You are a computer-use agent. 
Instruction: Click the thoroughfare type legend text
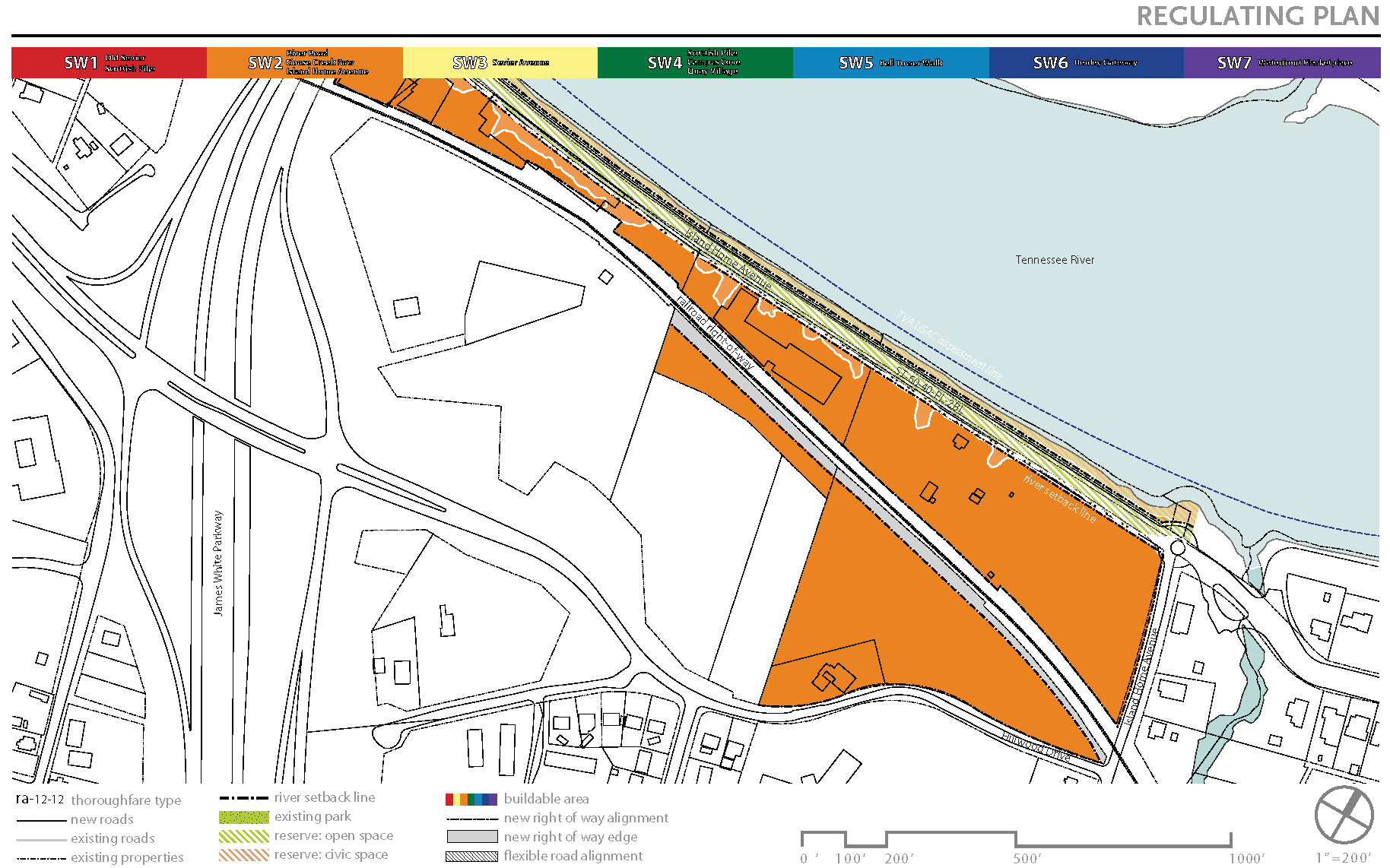(126, 800)
